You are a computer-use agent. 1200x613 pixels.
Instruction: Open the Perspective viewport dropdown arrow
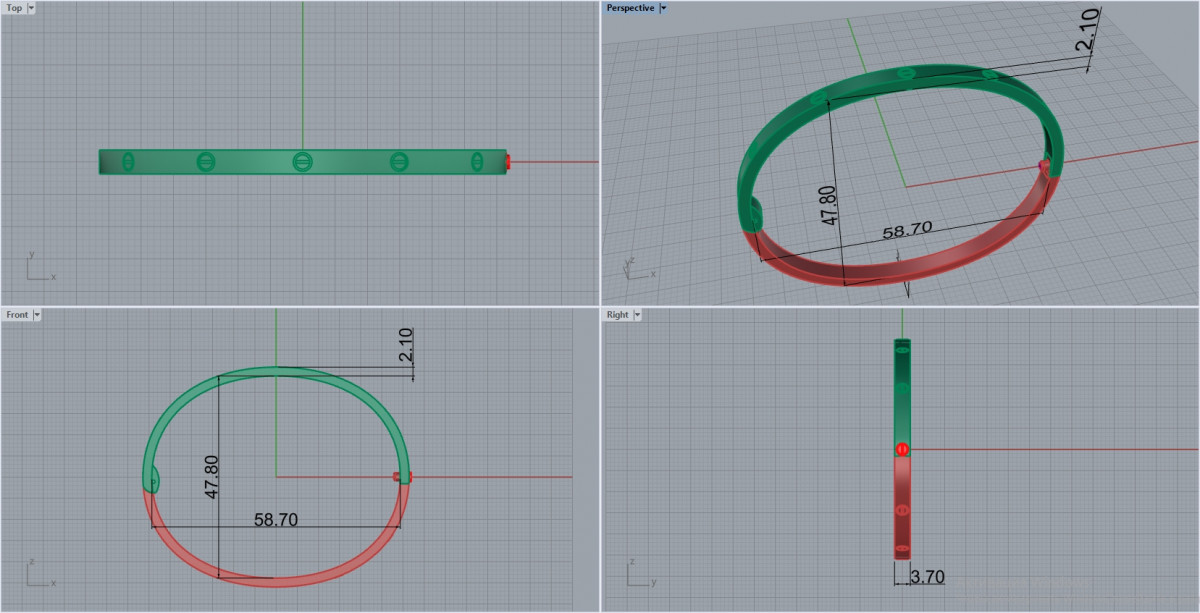664,8
